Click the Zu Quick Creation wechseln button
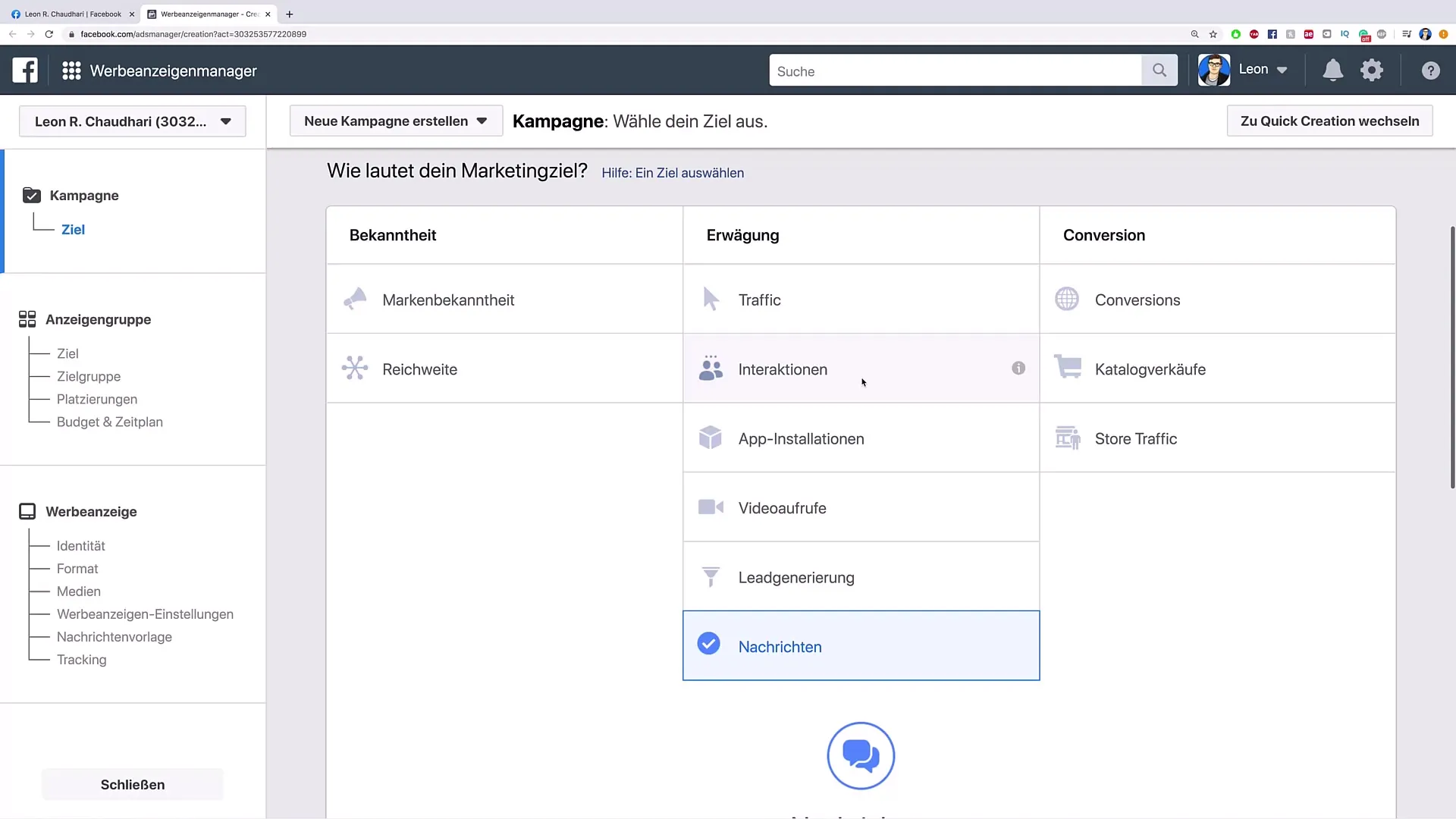 (1330, 121)
